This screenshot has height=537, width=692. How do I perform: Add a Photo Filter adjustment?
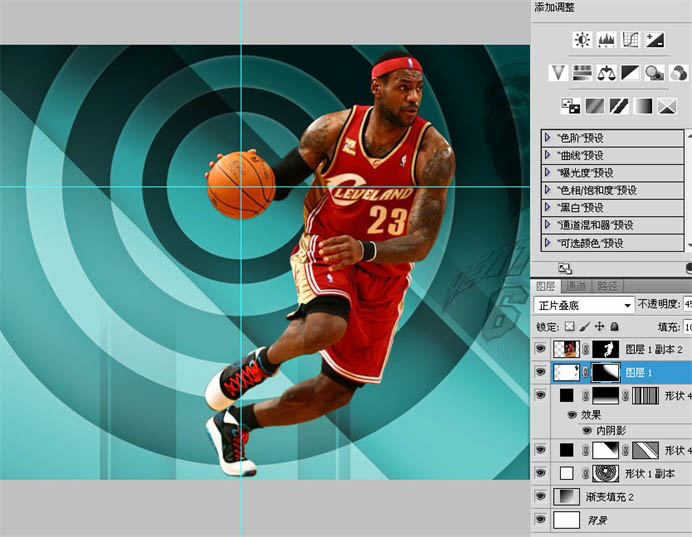pos(654,72)
